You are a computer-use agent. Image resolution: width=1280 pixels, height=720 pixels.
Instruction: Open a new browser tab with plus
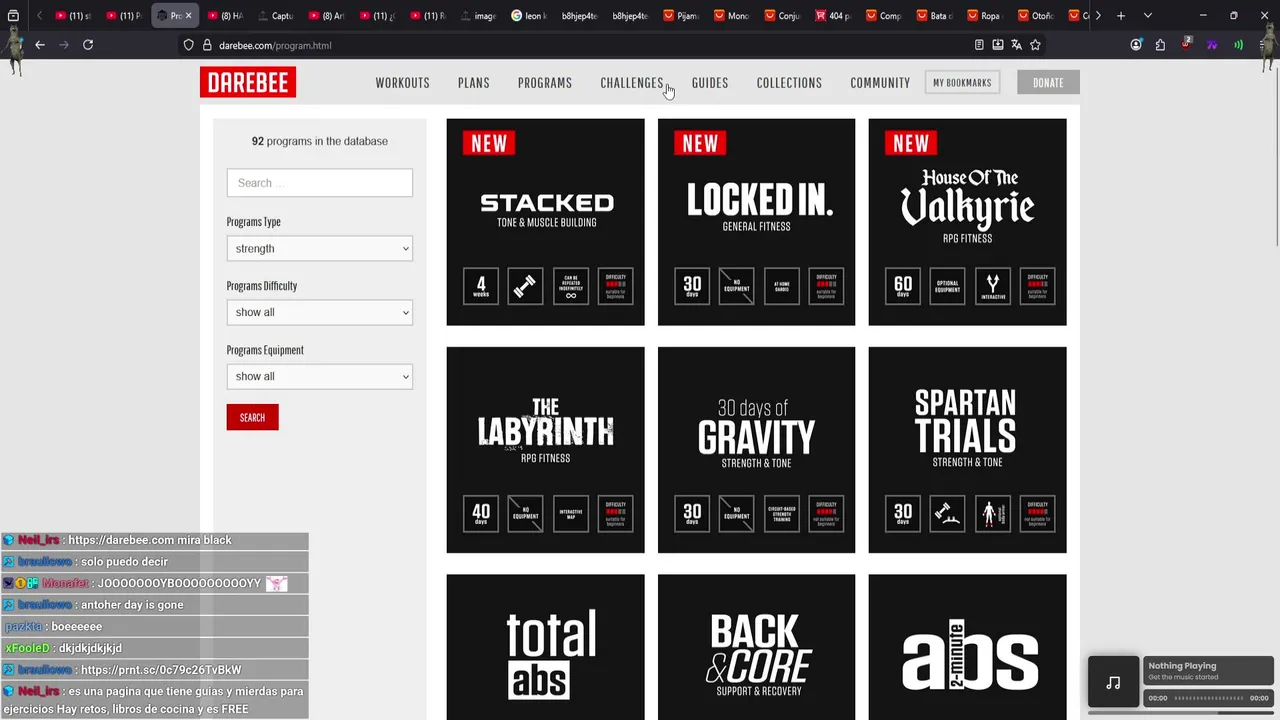pyautogui.click(x=1121, y=16)
